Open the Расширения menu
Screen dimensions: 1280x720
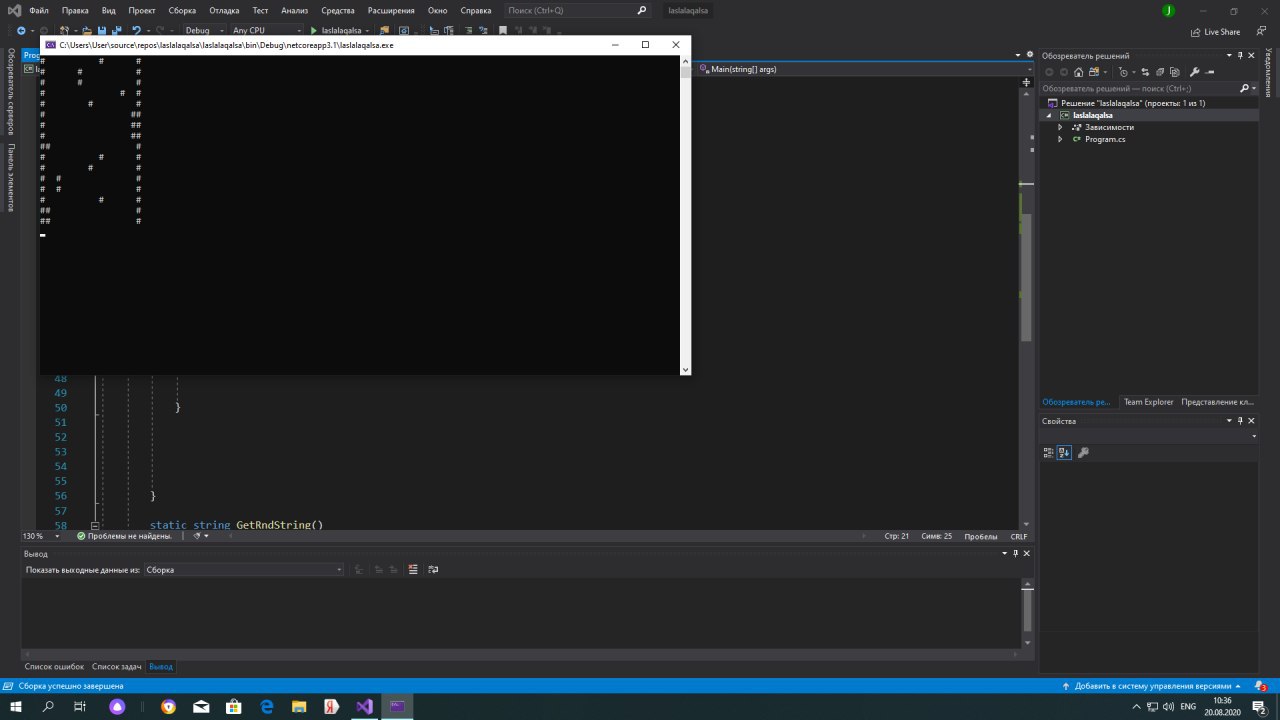[391, 10]
